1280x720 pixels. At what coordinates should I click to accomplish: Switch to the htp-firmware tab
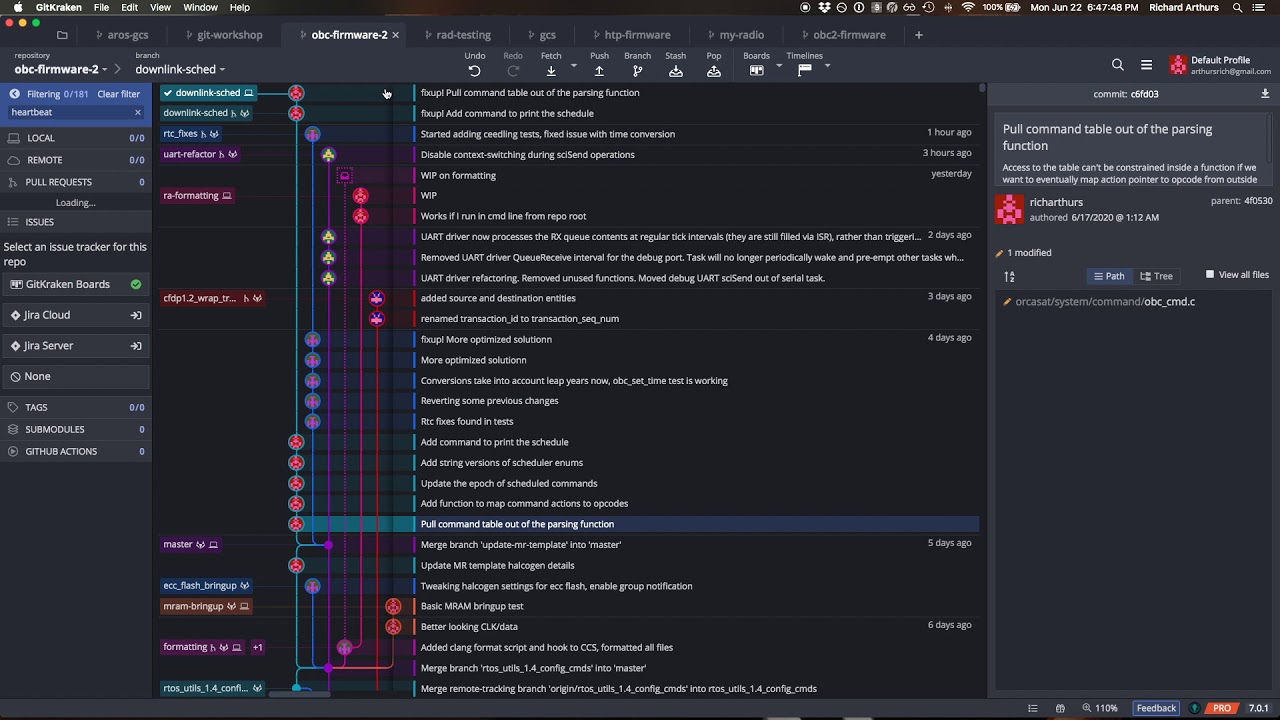click(631, 35)
